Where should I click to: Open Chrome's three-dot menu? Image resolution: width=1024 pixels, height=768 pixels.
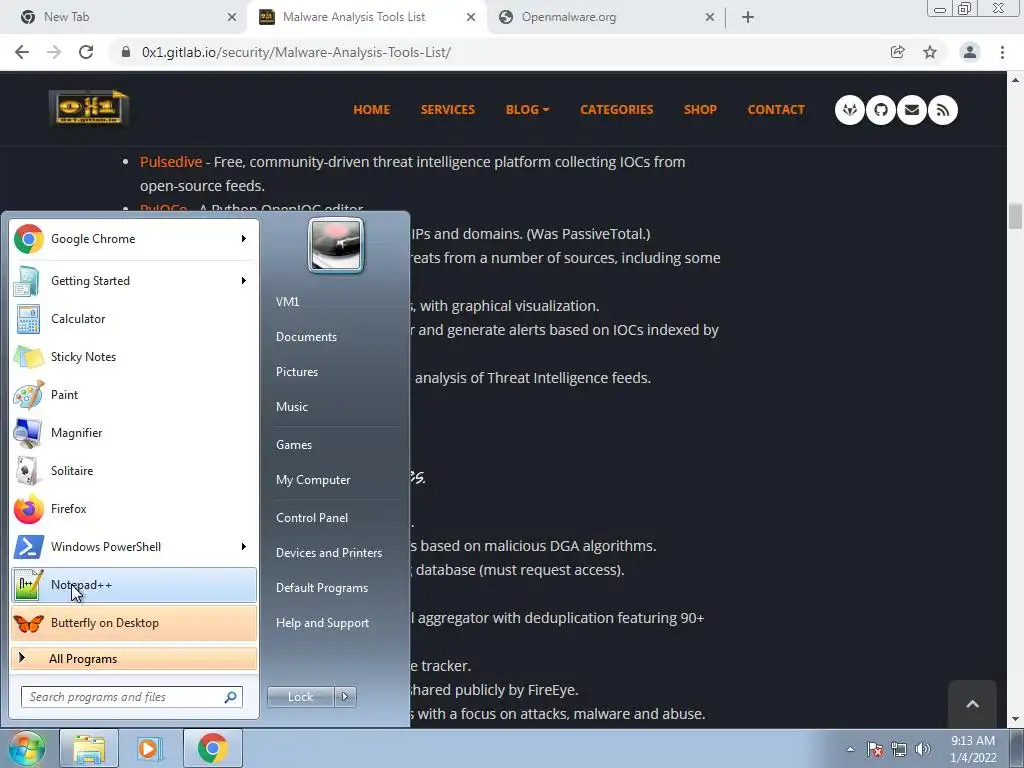[1002, 52]
